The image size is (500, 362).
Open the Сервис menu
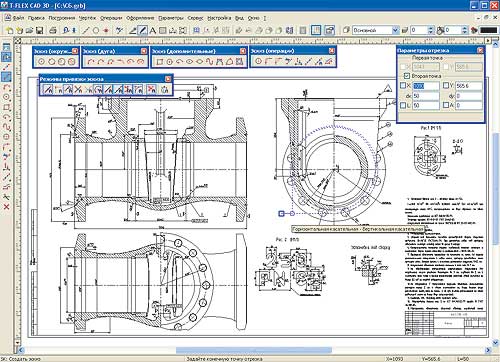195,18
